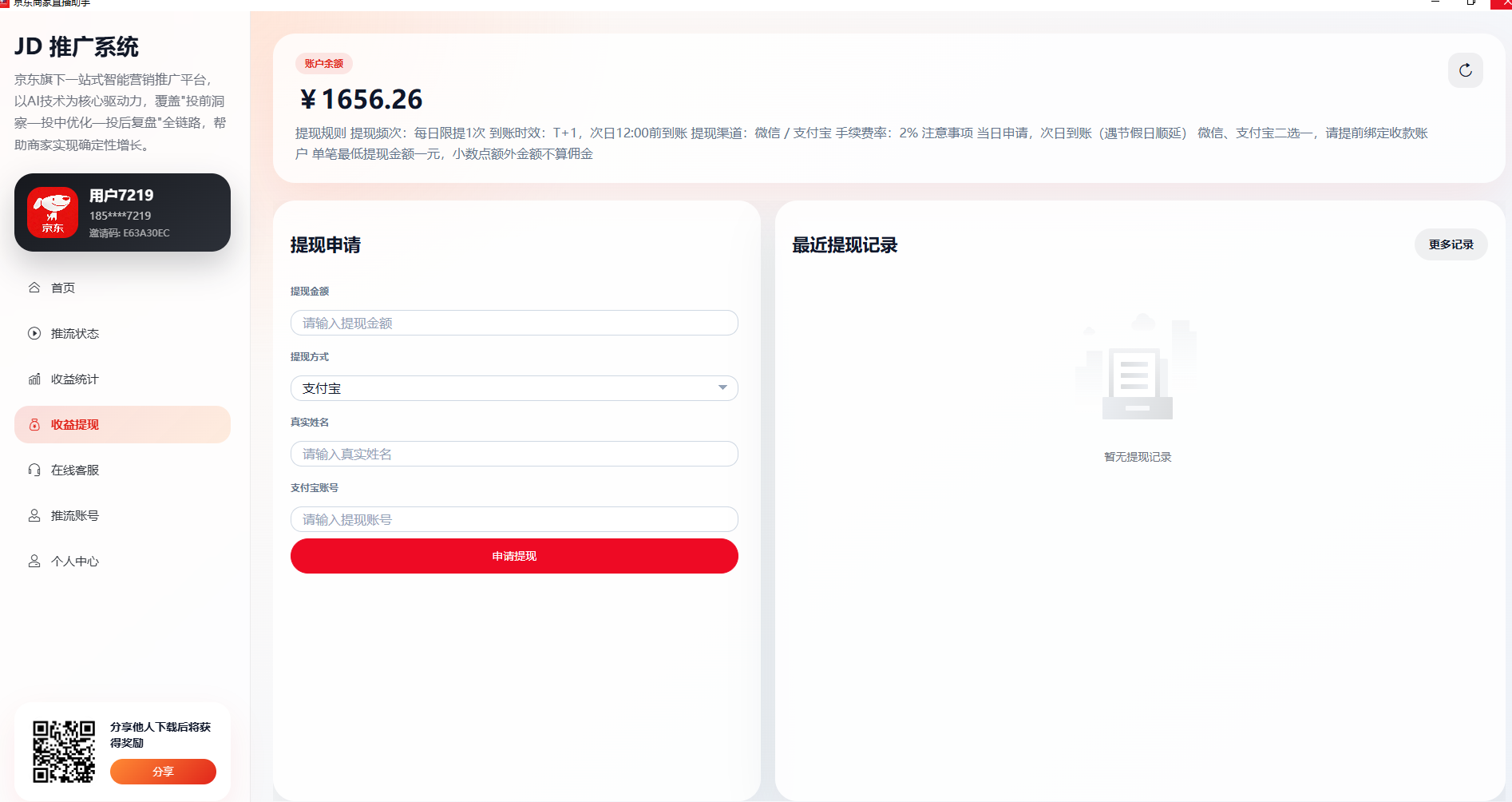Click the person icon beside 个人中心

tap(34, 561)
